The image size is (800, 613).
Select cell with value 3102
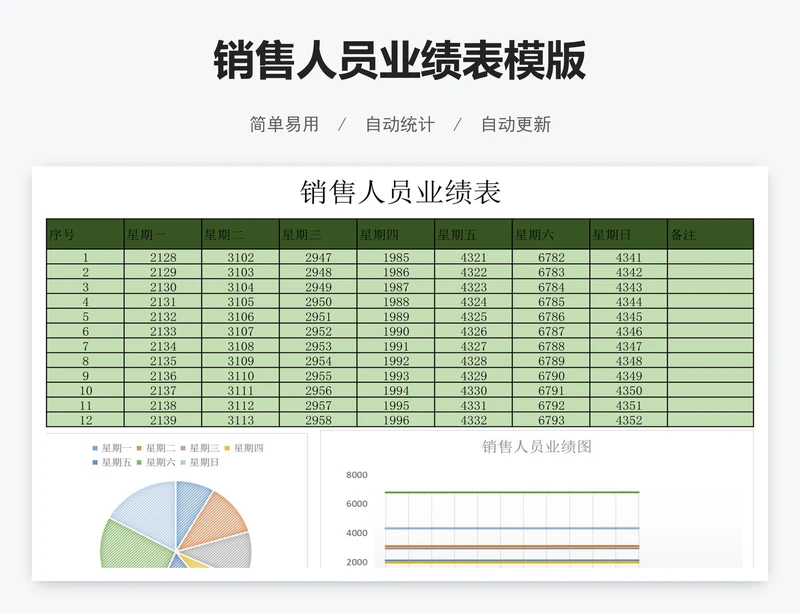(240, 257)
